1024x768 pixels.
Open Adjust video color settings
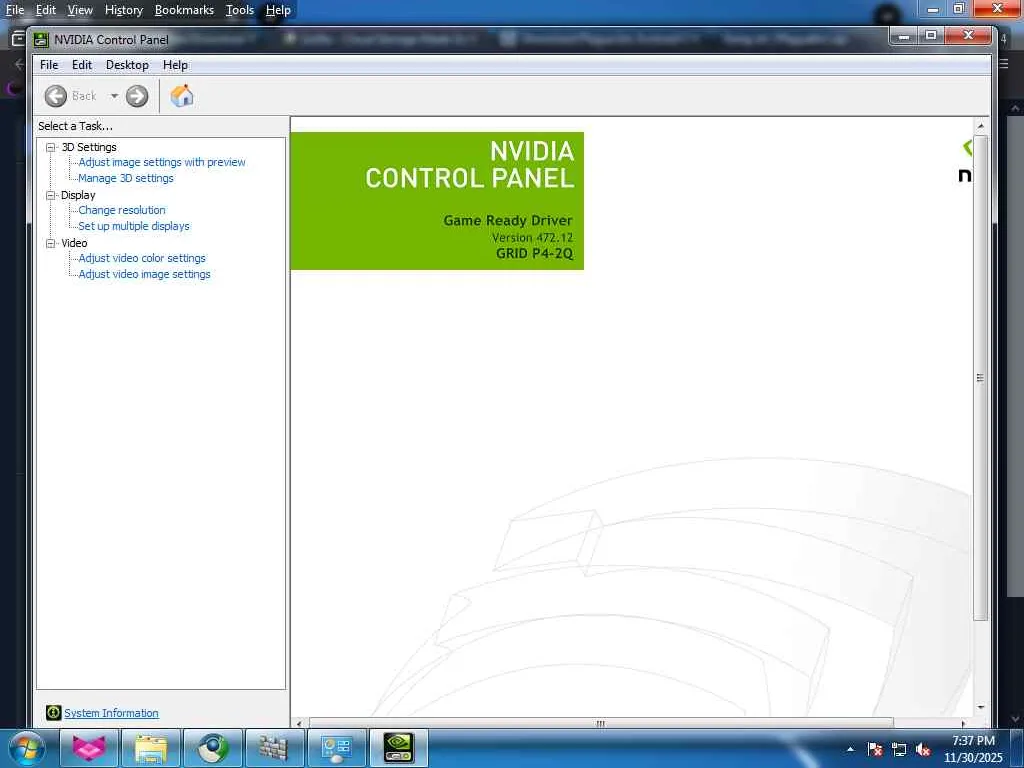tap(142, 258)
